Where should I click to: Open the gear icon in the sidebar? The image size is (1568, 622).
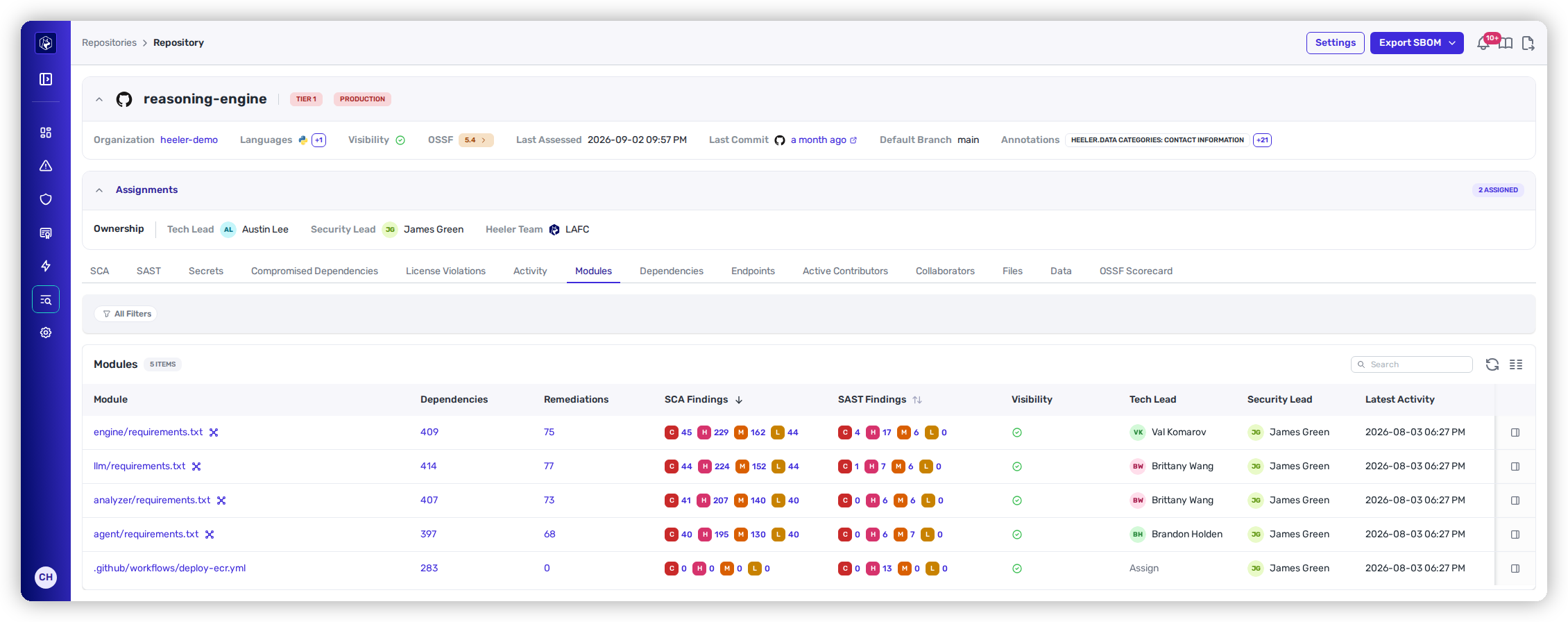pos(46,333)
